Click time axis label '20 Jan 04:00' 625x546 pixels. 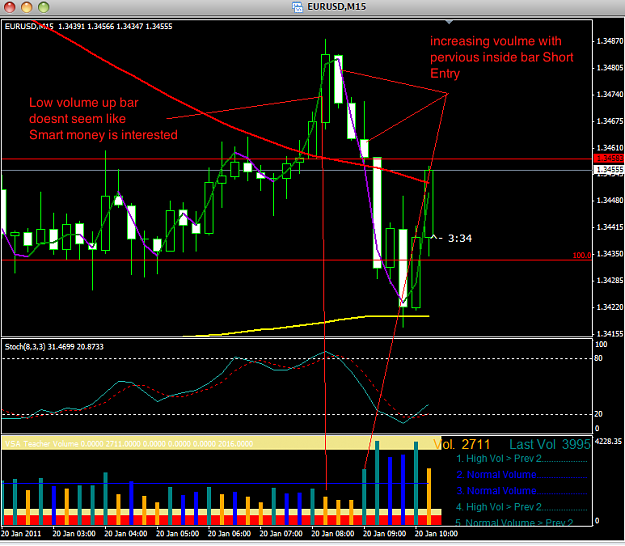(126, 533)
